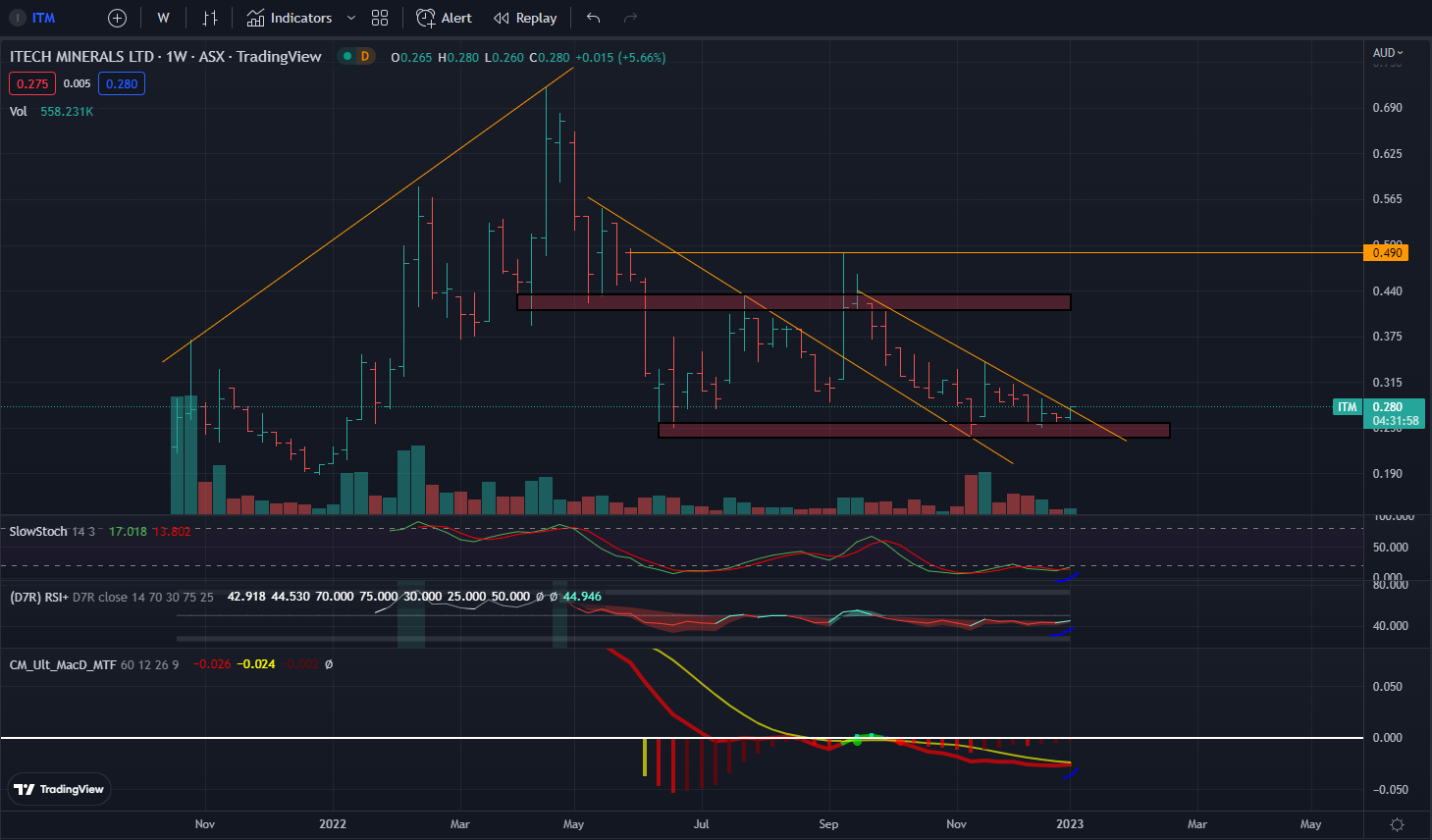Open the Indicators dialog
The image size is (1432, 840).
point(290,18)
